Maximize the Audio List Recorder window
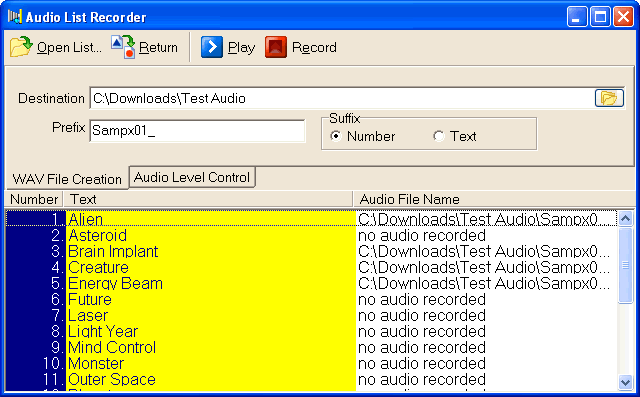Viewport: 640px width, 397px height. 600,17
